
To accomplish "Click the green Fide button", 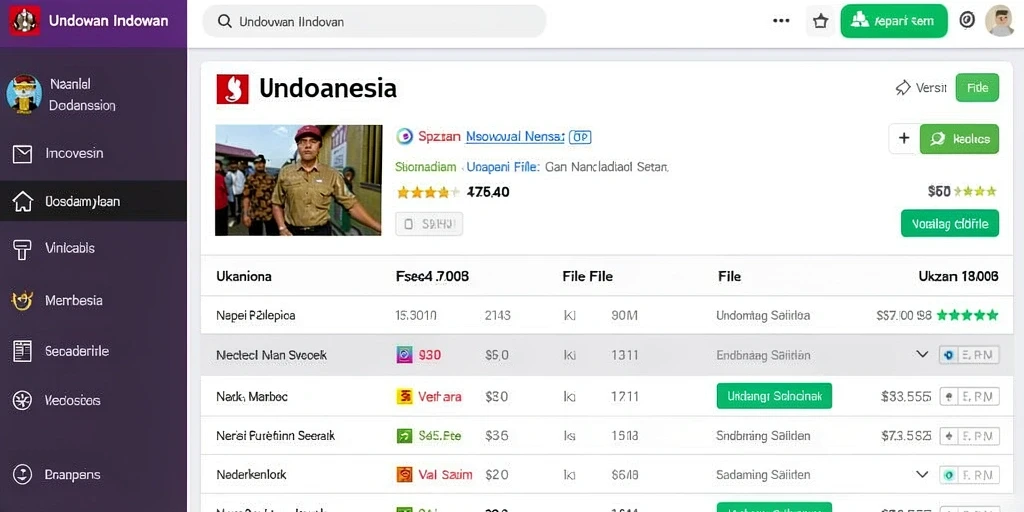I will 977,88.
